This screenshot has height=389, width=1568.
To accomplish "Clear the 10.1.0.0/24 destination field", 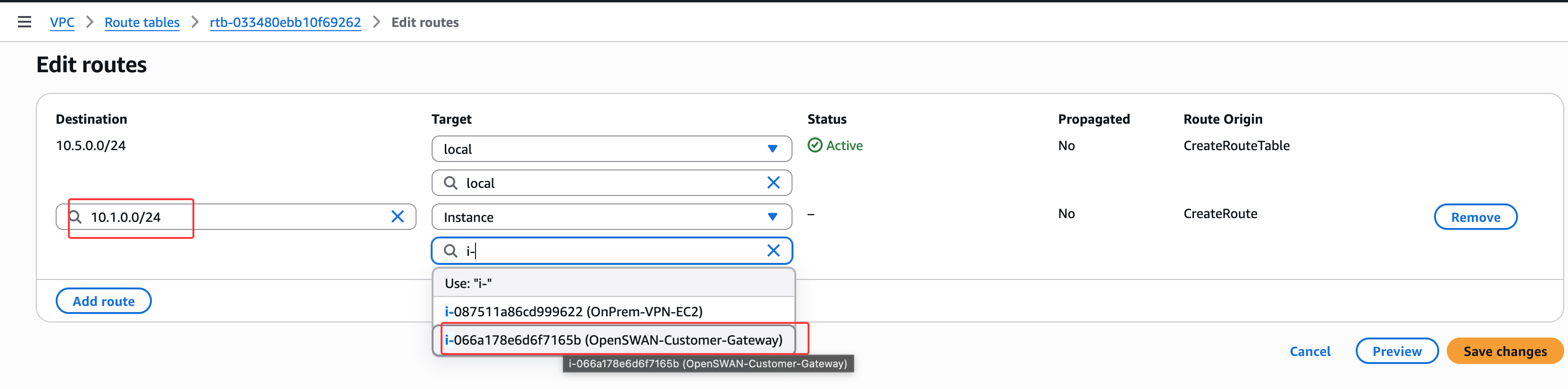I will (397, 217).
